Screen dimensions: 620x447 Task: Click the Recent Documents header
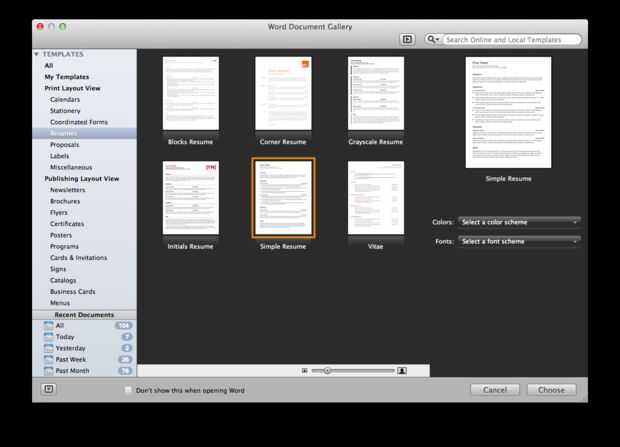pos(84,315)
